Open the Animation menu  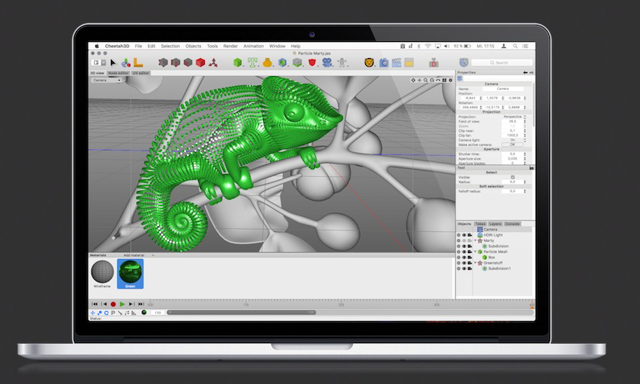pyautogui.click(x=253, y=46)
